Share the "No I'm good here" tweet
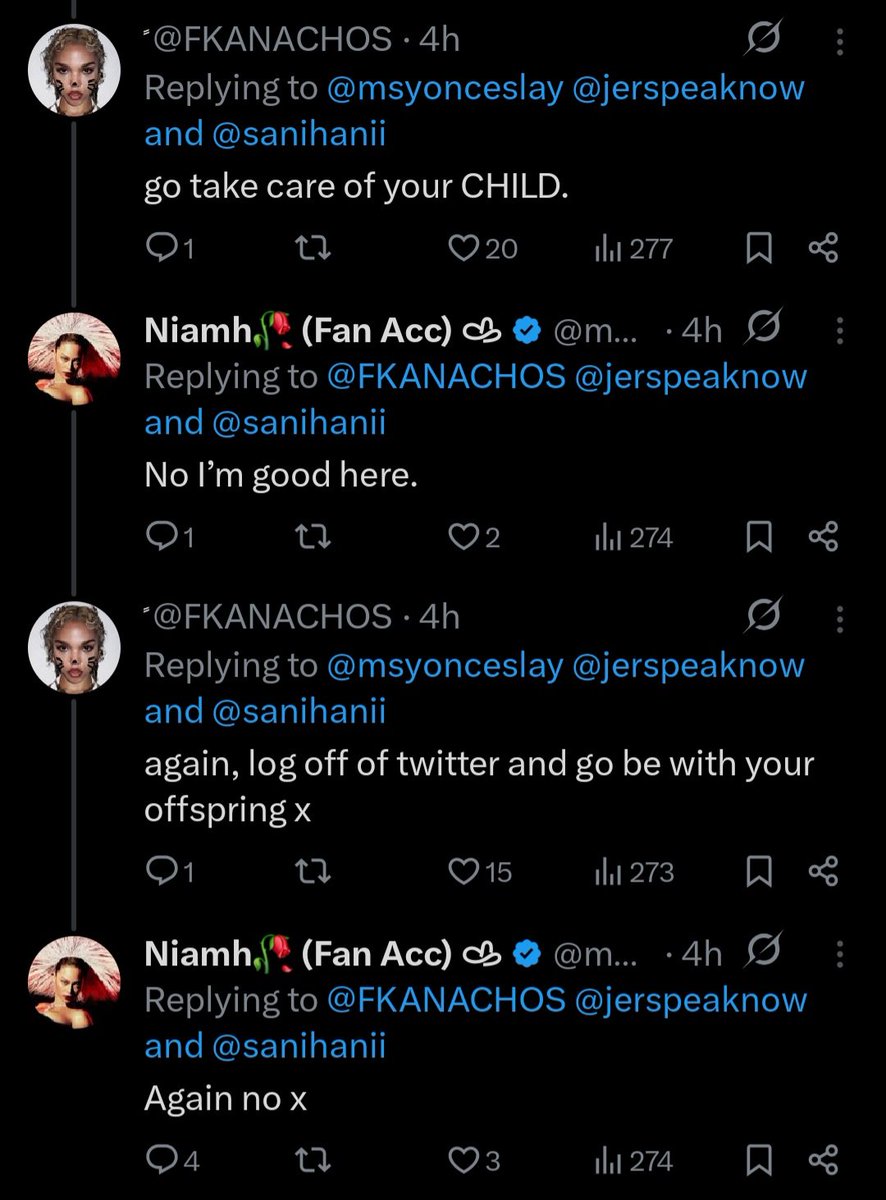886x1200 pixels. [822, 538]
